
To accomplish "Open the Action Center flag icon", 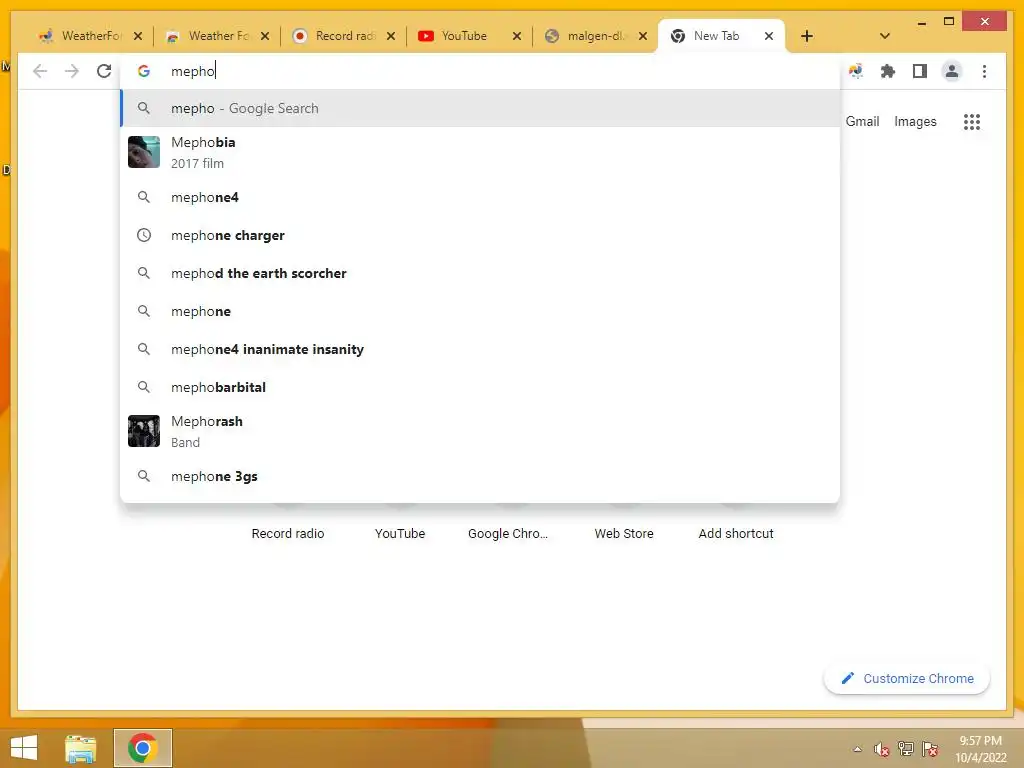I will tap(930, 749).
